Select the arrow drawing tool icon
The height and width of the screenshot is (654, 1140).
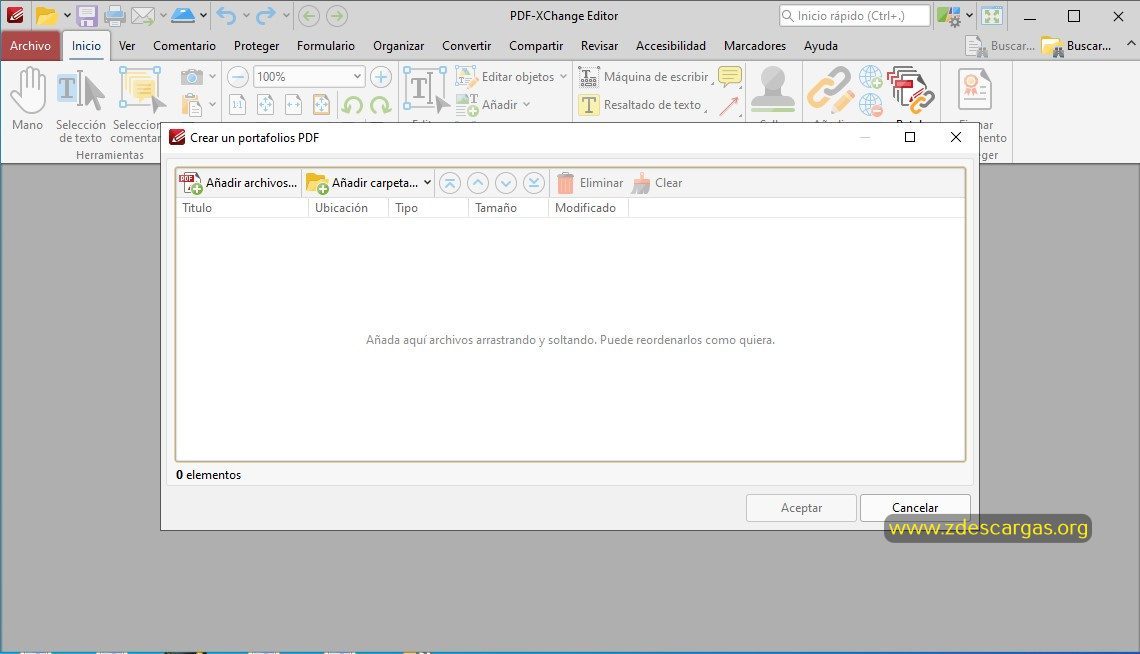[x=729, y=105]
